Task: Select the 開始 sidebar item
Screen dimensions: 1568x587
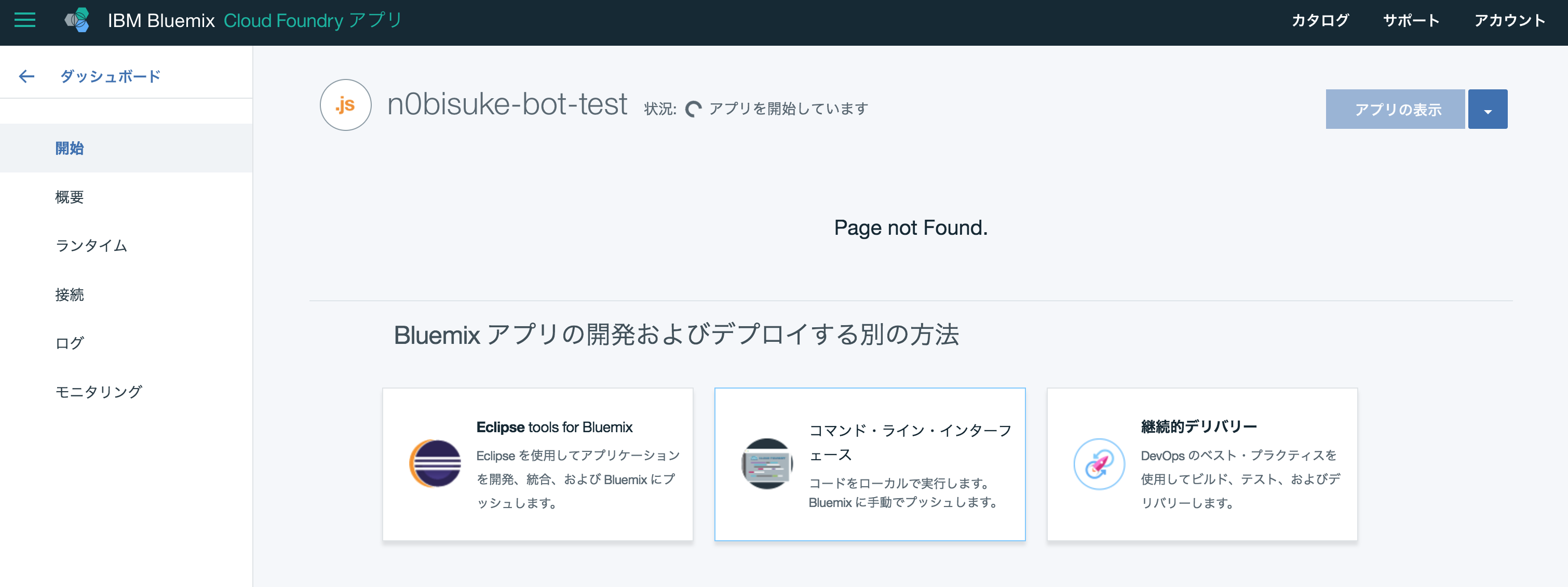Action: pos(70,148)
